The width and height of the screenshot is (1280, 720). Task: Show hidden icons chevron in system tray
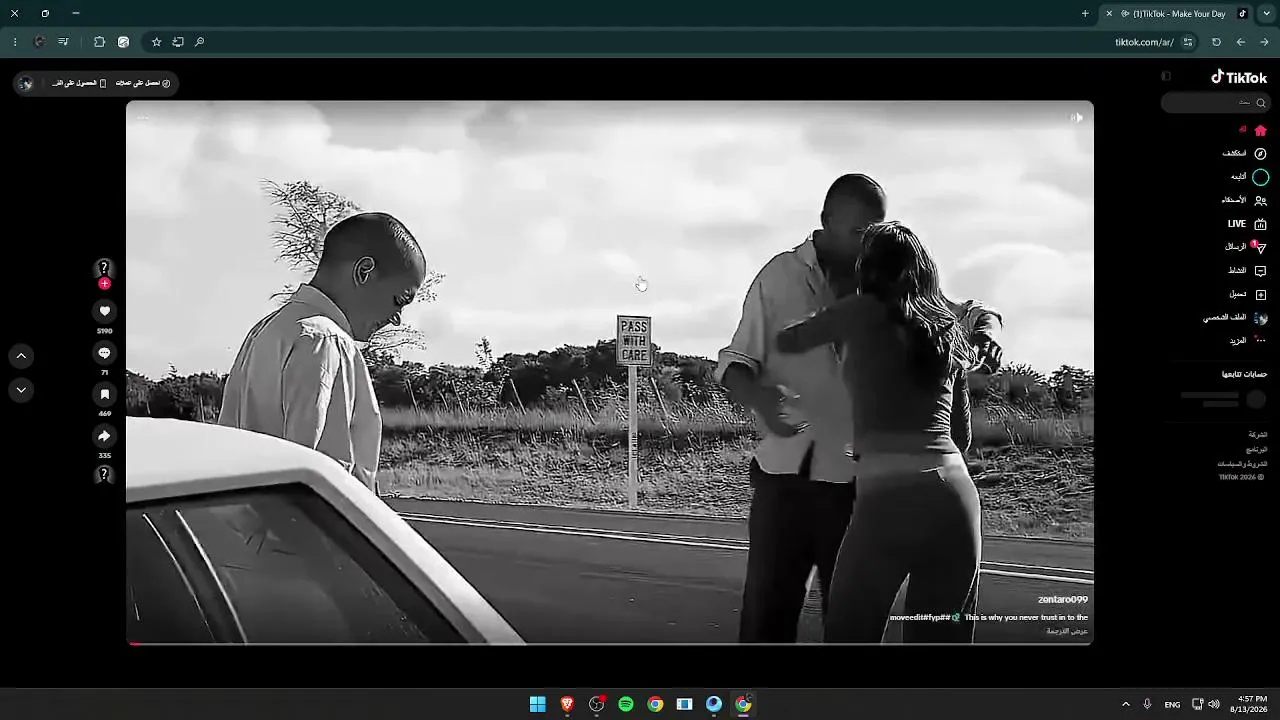point(1125,704)
